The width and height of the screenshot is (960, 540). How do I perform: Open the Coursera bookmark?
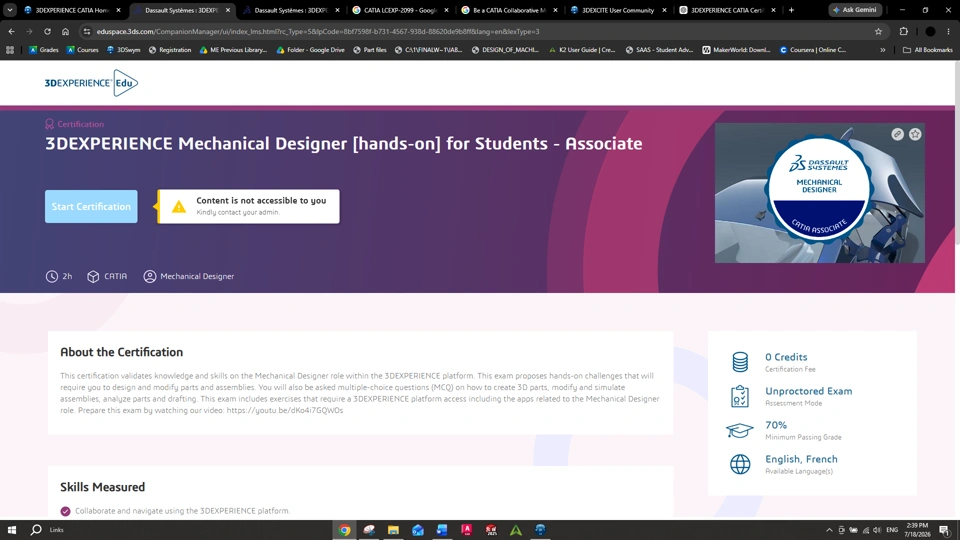point(812,50)
